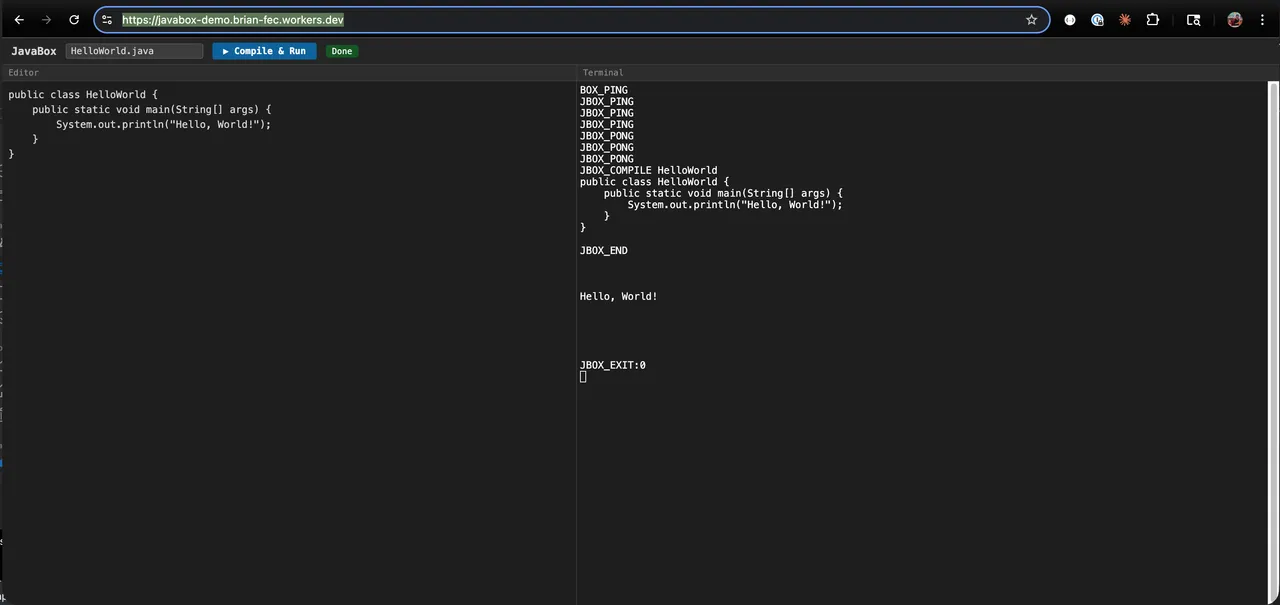Edit the HelloWorld.java filename field
This screenshot has height=605, width=1280.
coord(134,51)
